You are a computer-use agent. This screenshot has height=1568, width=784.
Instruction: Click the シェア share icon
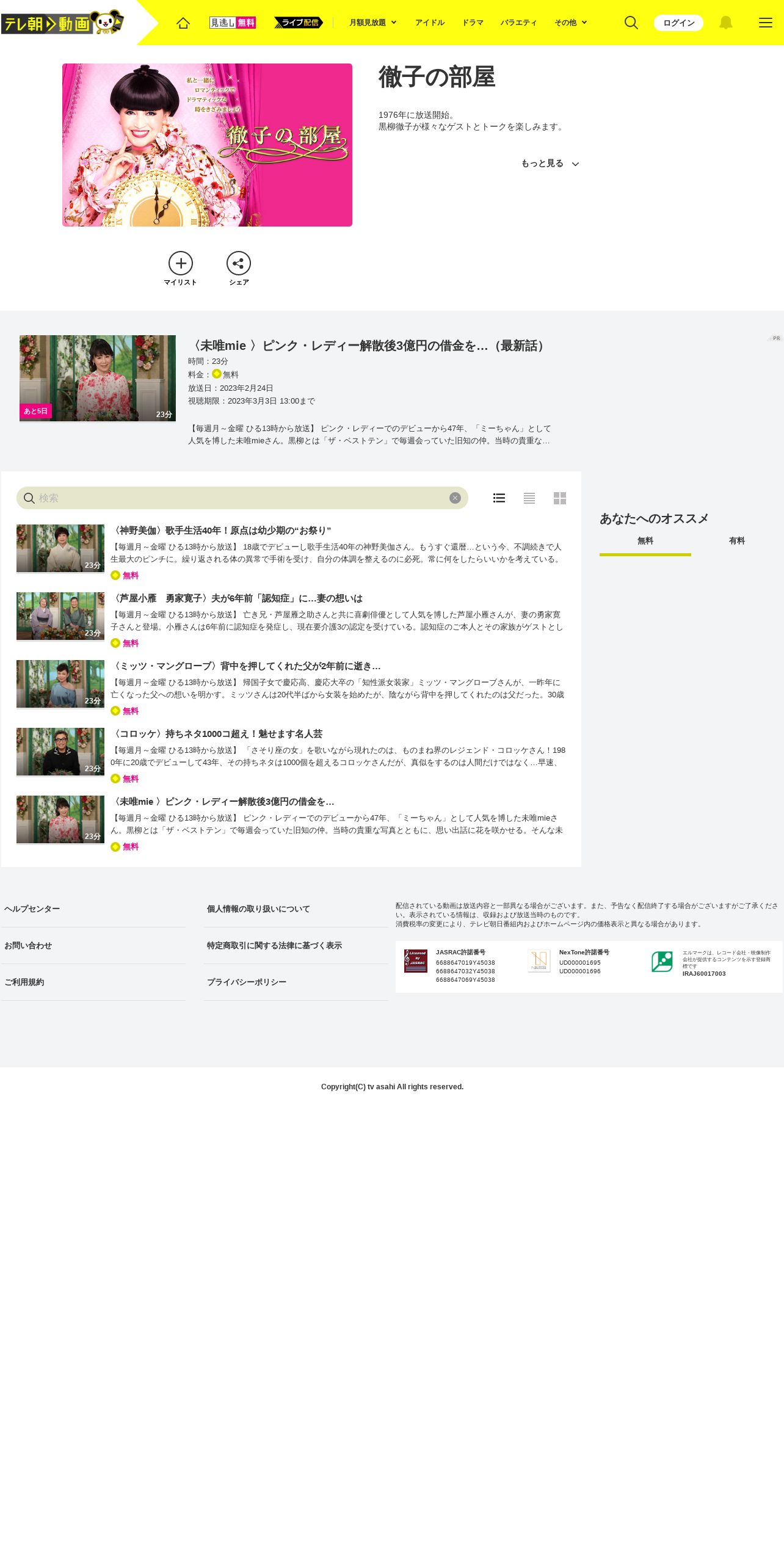coord(239,263)
